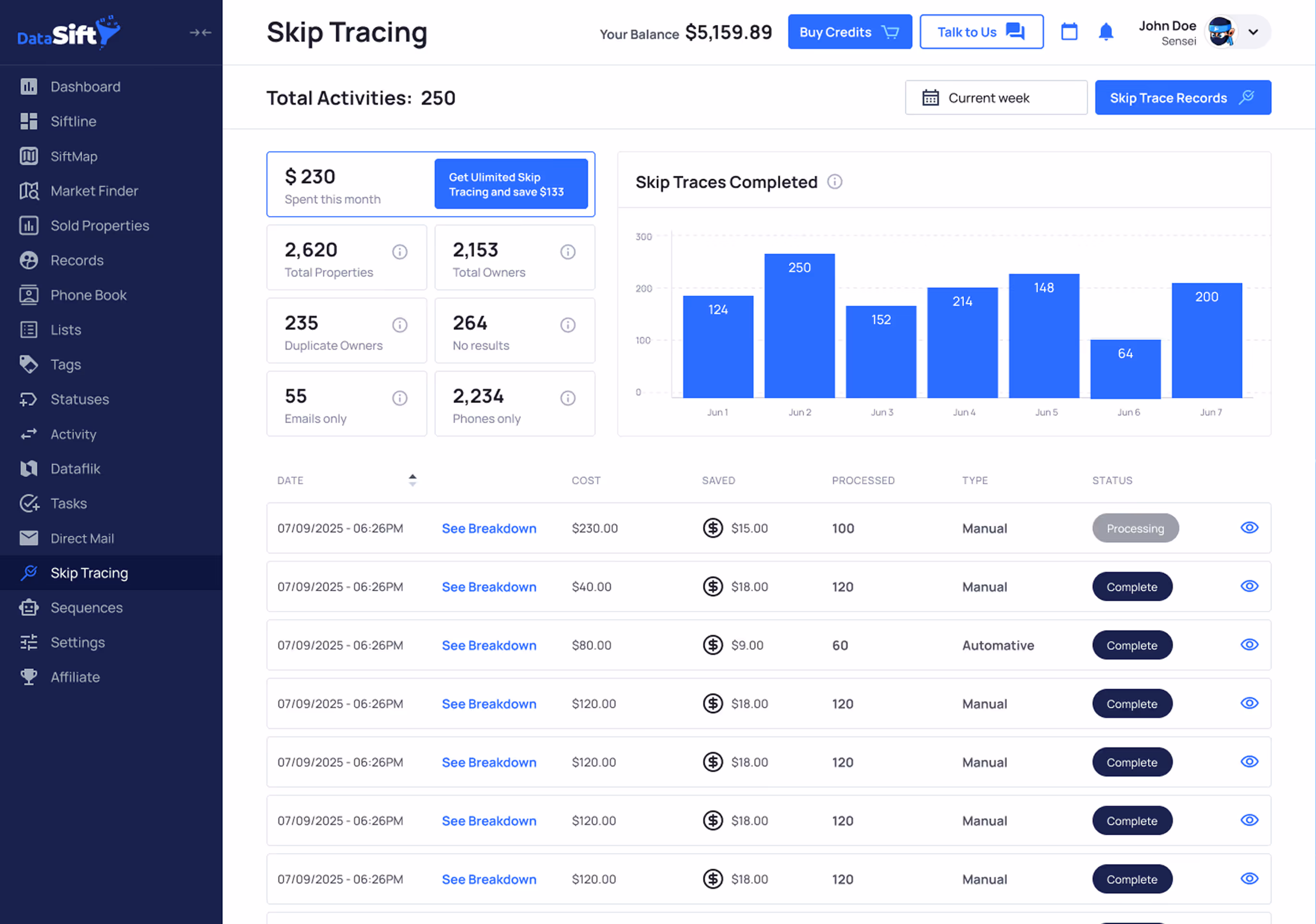Click the notification bell icon

tap(1106, 32)
